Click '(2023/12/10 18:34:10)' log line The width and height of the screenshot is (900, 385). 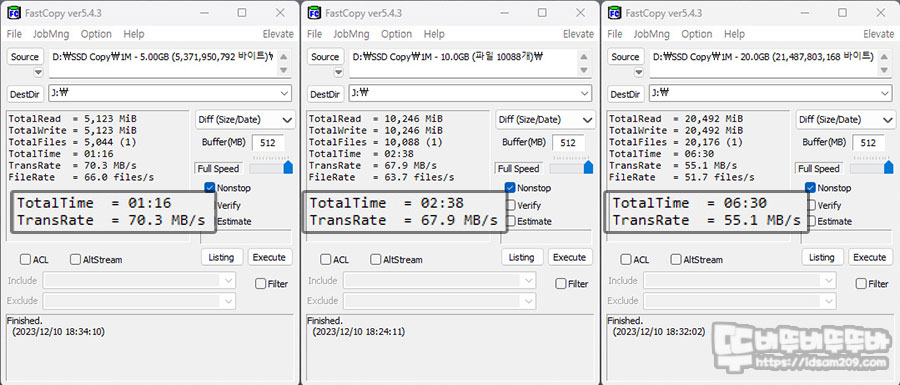point(59,332)
